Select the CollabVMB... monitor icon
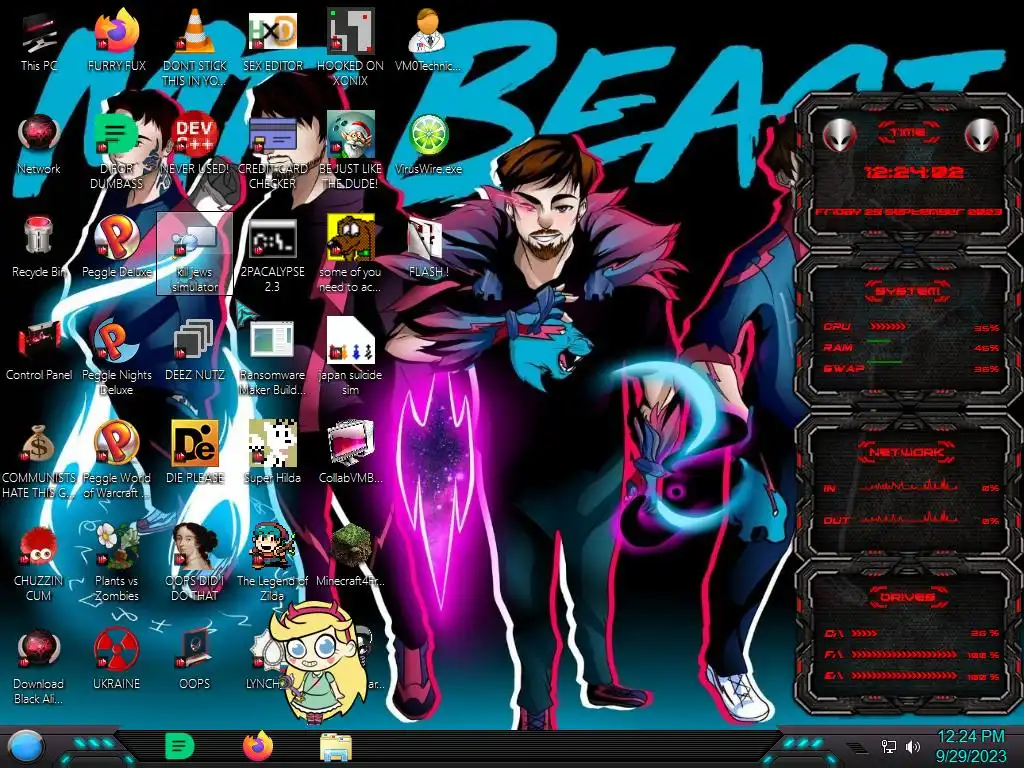This screenshot has height=768, width=1024. [x=351, y=453]
